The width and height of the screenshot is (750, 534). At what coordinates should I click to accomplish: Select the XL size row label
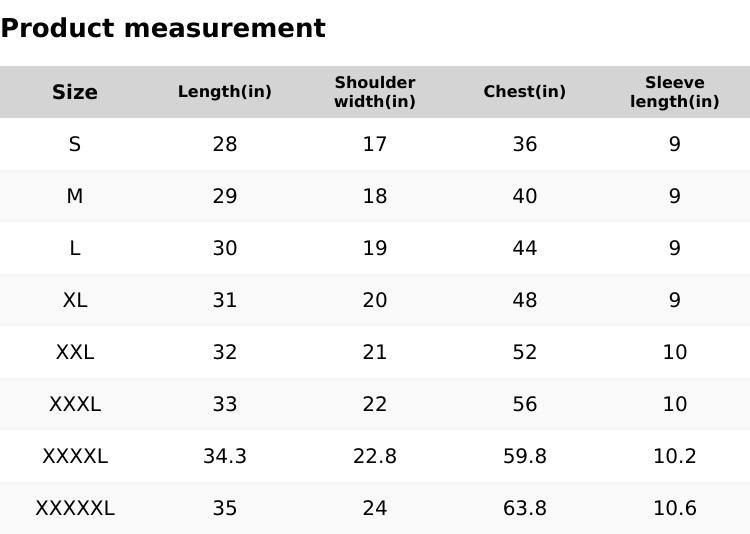tap(75, 300)
